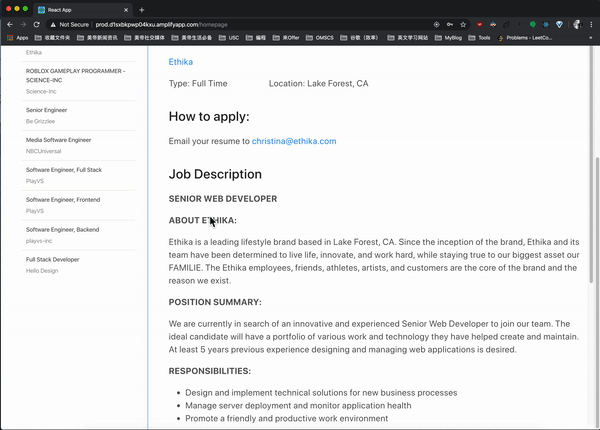The height and width of the screenshot is (430, 600).
Task: Click the 'Science-Inc' company name in sidebar
Action: click(x=41, y=91)
